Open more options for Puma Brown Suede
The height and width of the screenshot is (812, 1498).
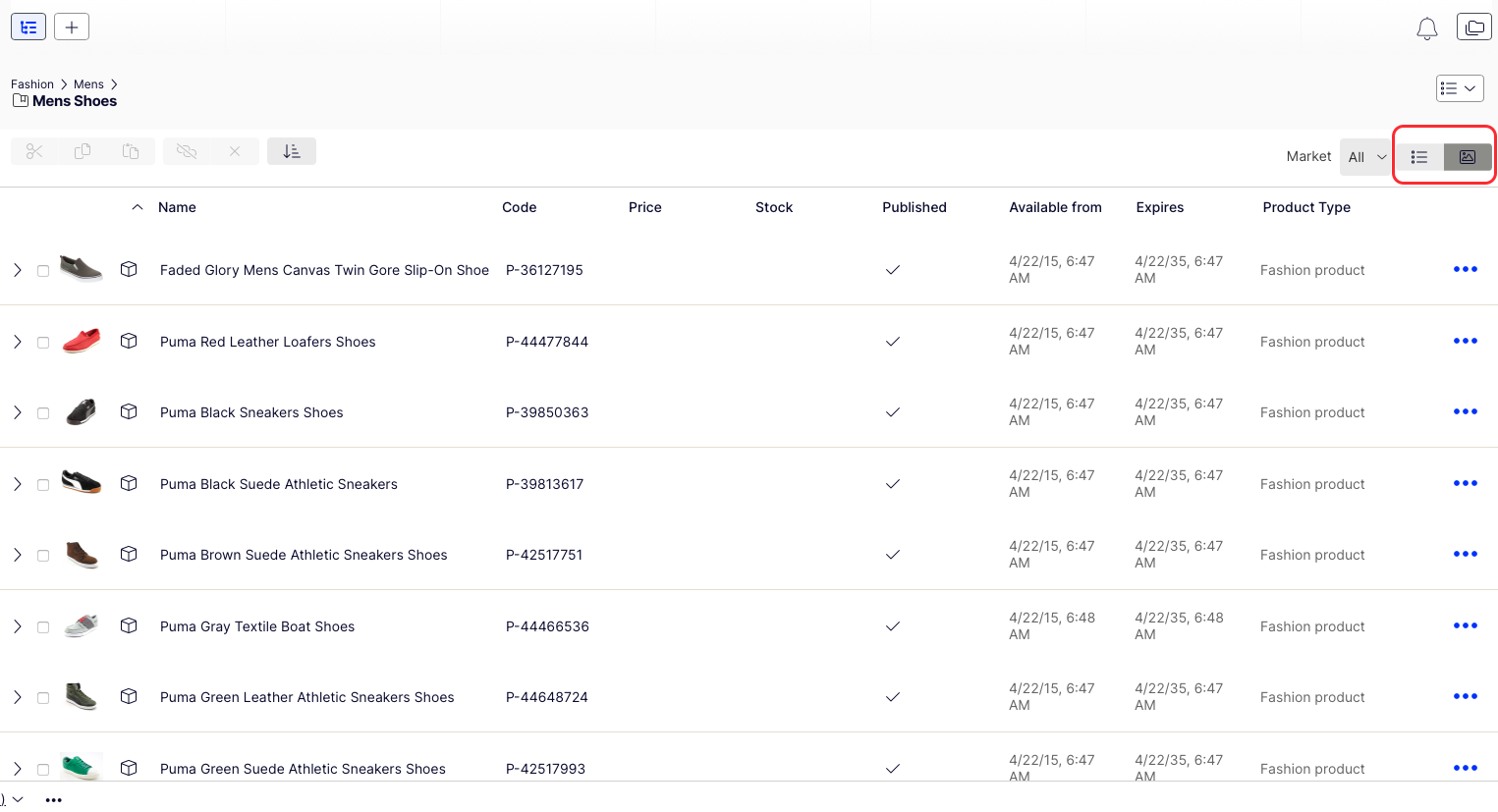1466,554
